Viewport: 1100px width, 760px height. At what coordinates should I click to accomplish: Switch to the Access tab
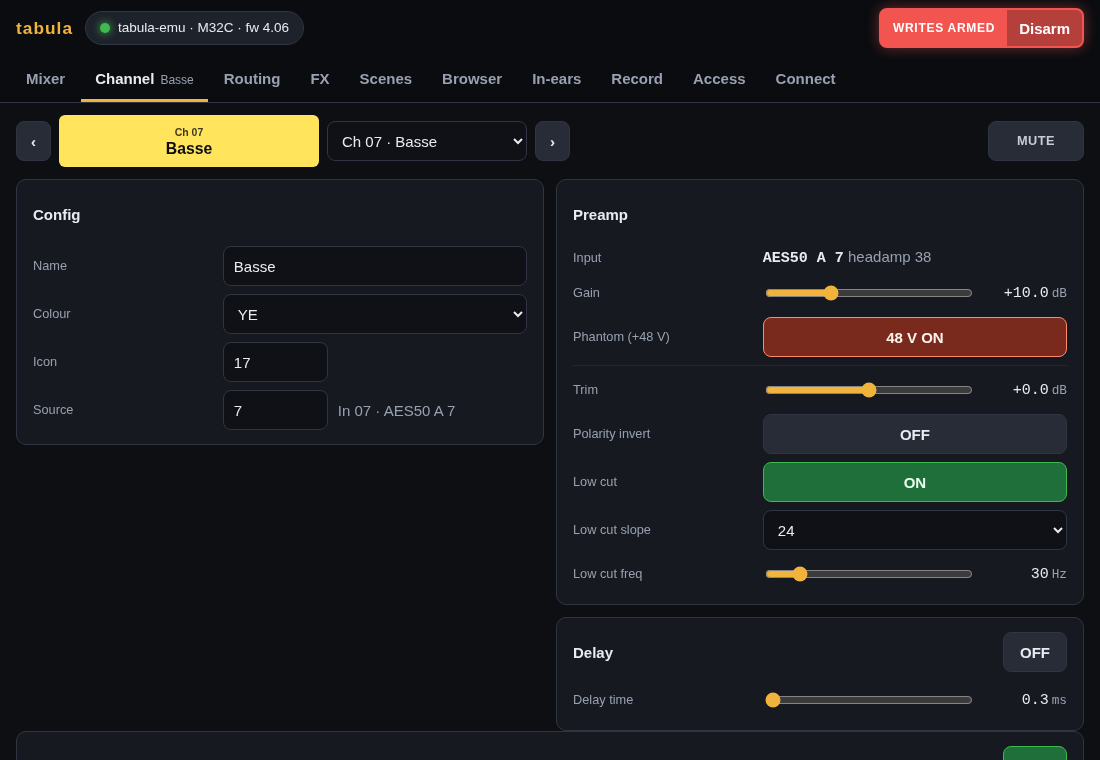(719, 79)
